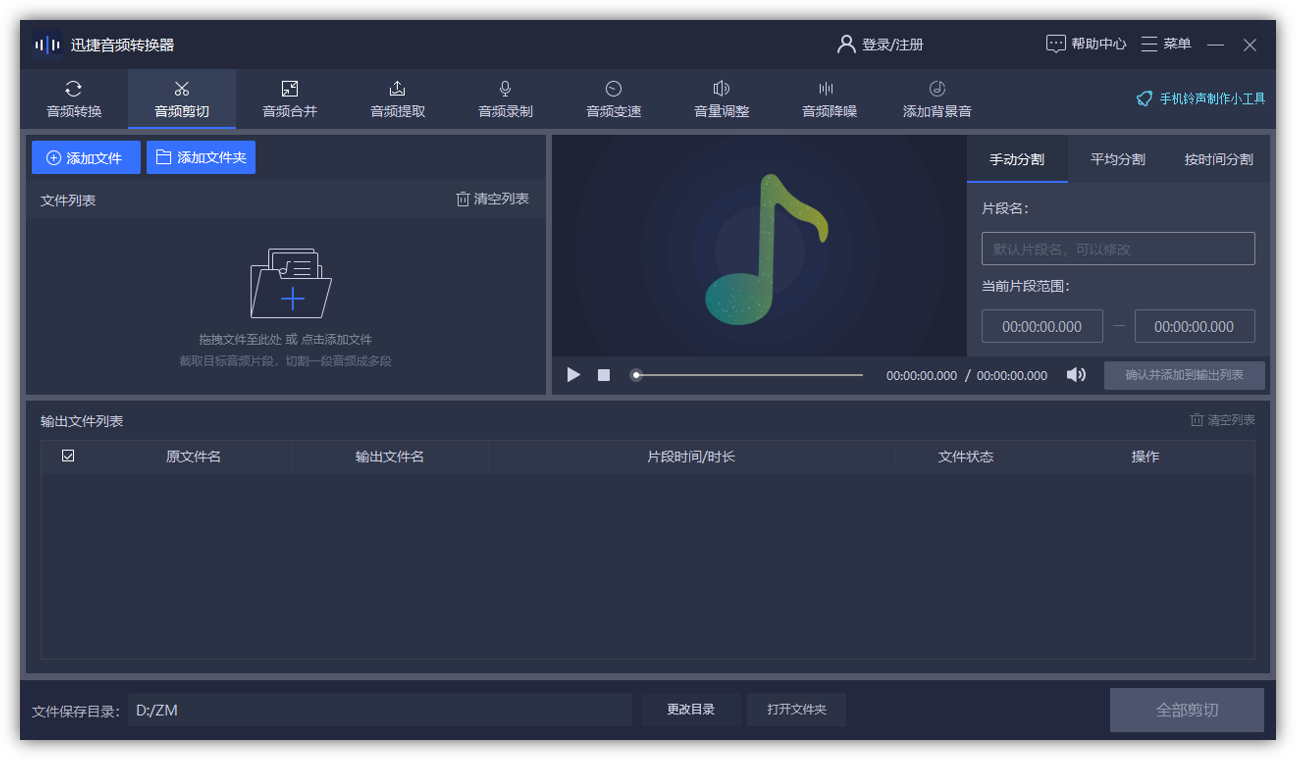Click the playback progress slider
Screen dimensions: 1296x760
click(x=748, y=375)
